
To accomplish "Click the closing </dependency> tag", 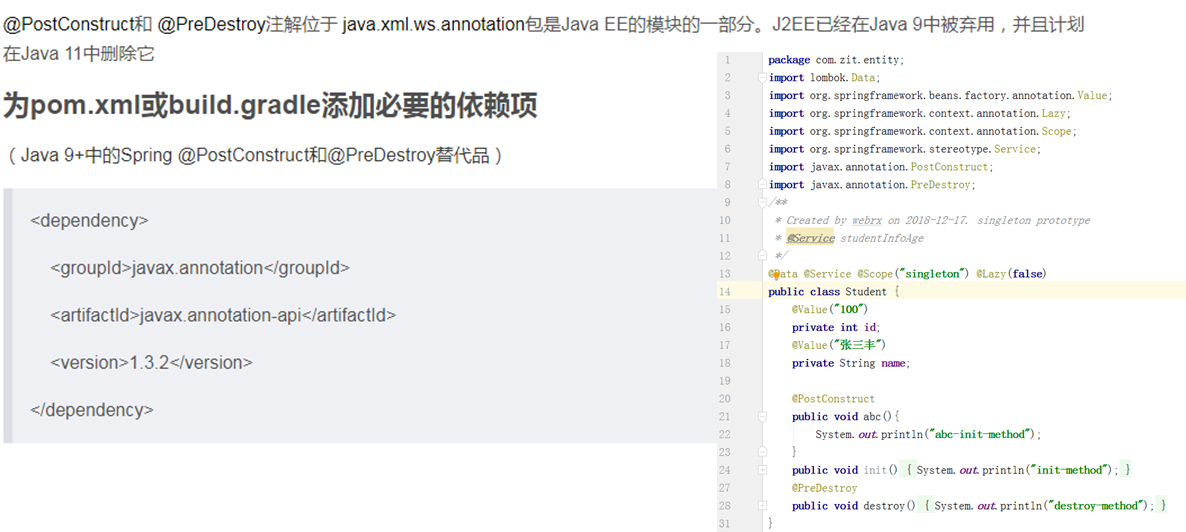I will coord(92,409).
